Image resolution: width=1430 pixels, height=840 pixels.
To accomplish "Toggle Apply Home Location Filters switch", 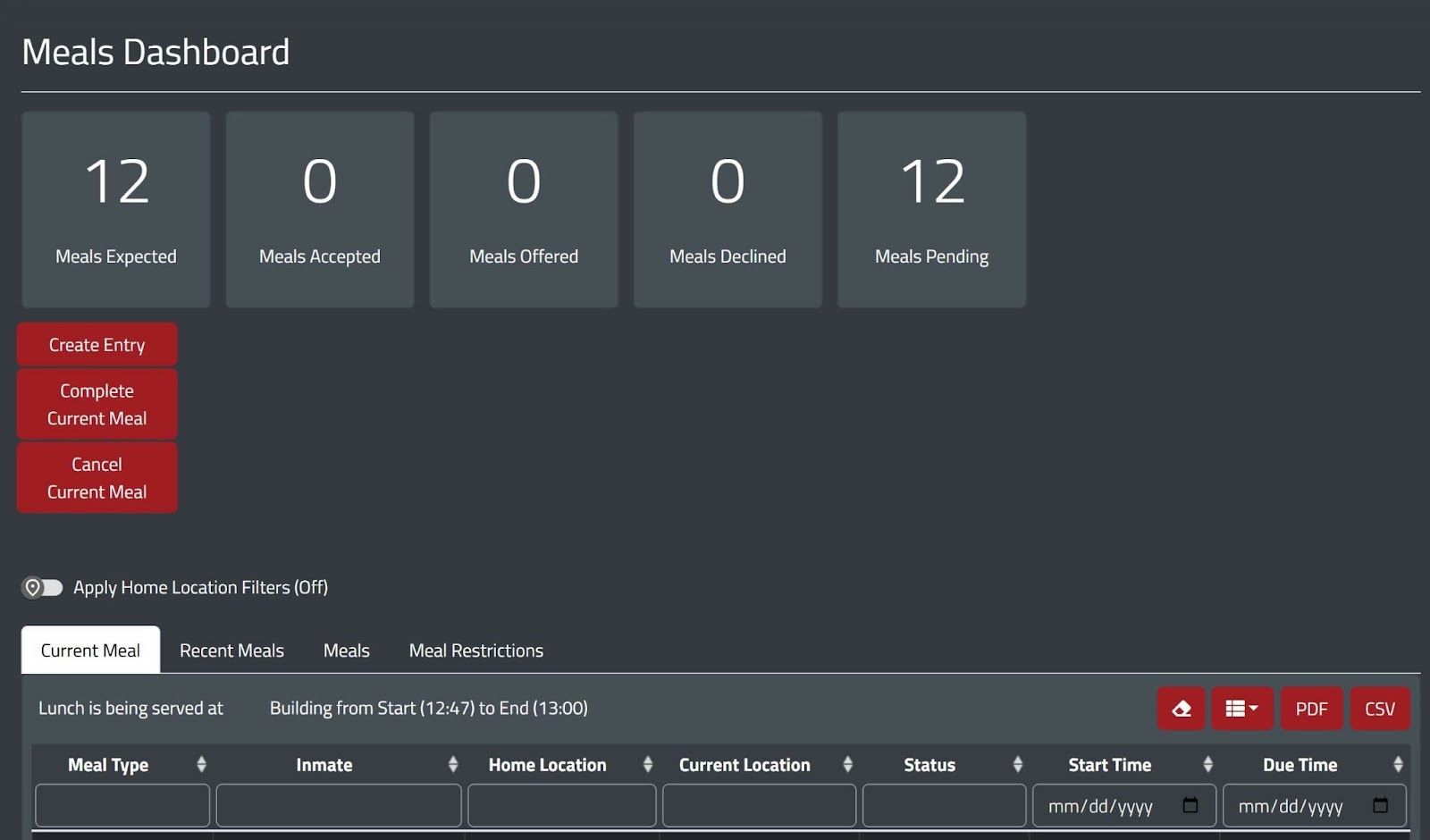I will pos(42,587).
